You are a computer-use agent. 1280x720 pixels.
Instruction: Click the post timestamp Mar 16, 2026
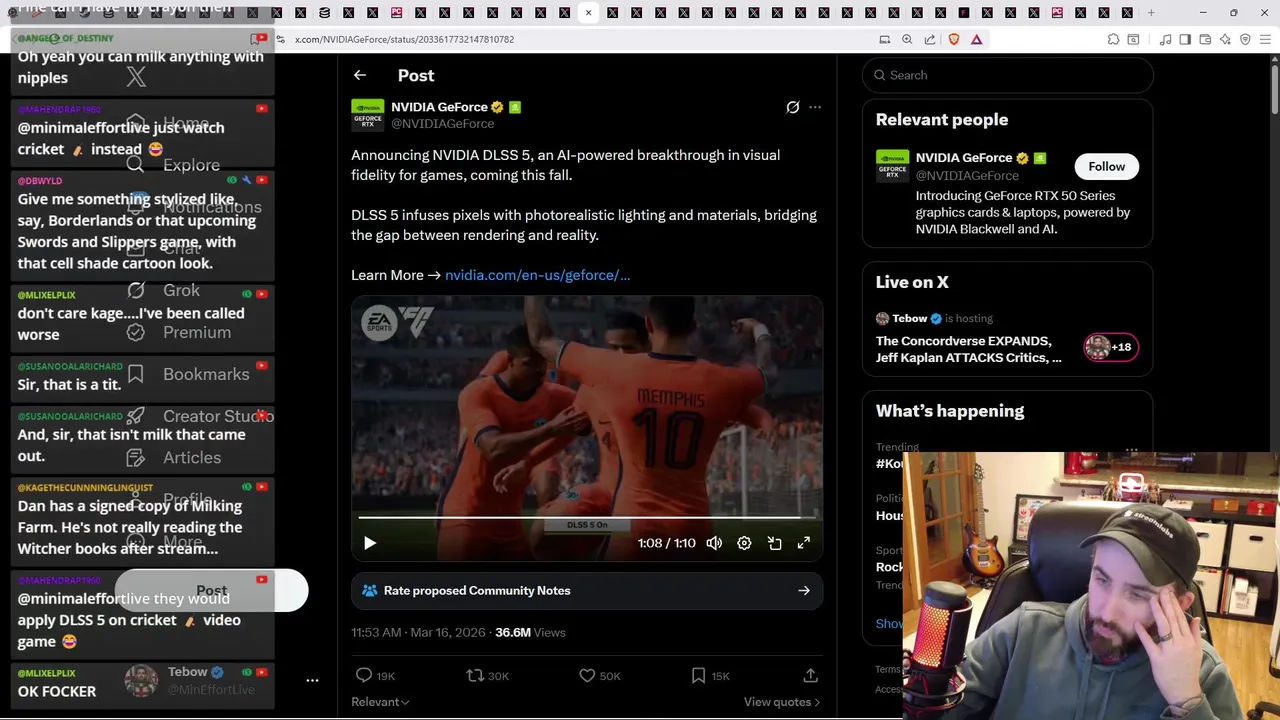coord(418,633)
